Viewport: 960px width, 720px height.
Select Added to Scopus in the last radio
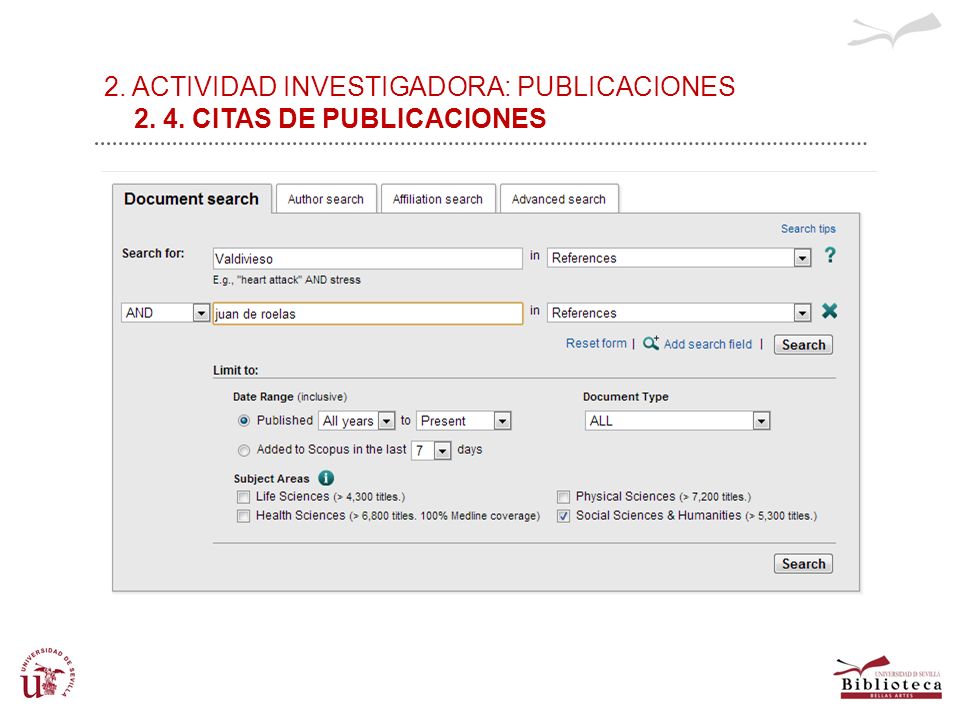point(244,451)
